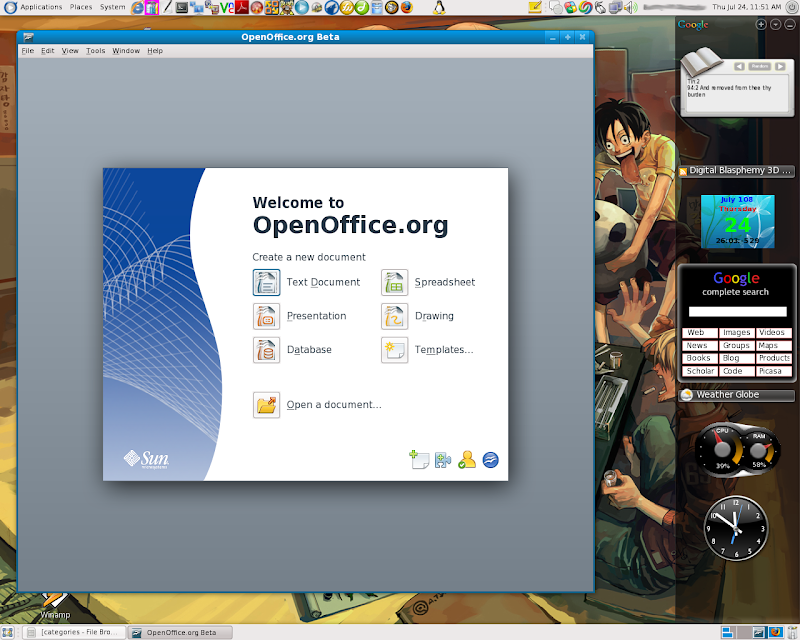Click the Google search input field

[737, 312]
